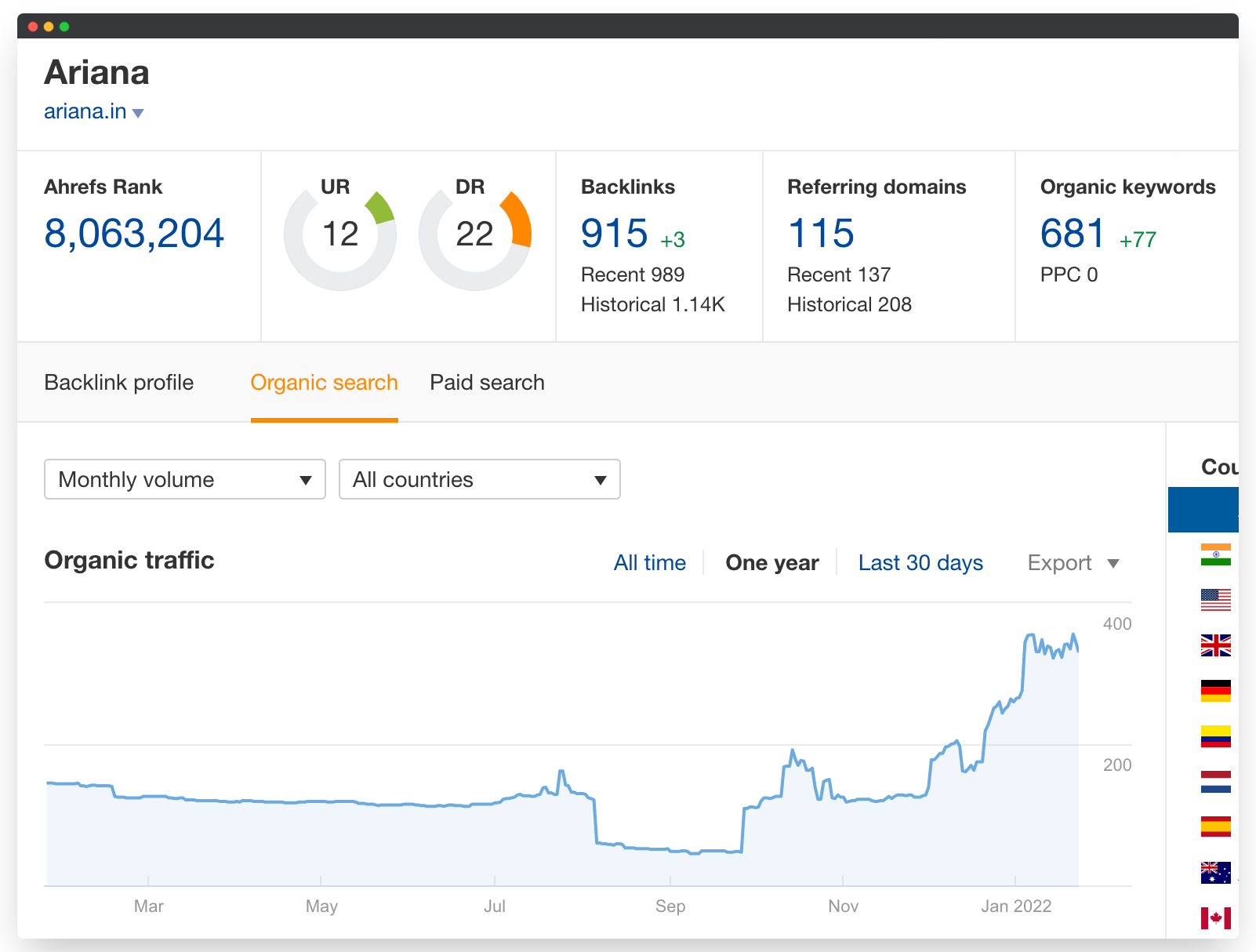Open the 115 referring domains count
The image size is (1256, 952).
click(821, 234)
